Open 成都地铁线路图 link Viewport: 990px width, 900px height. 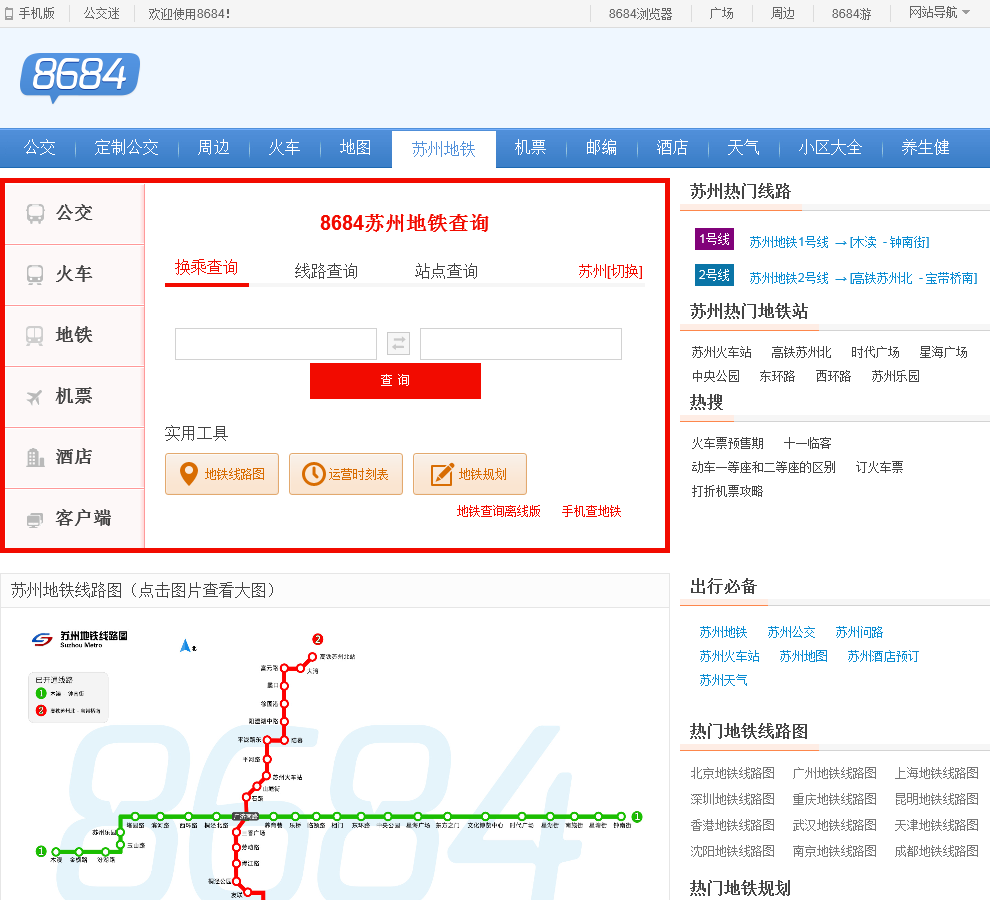point(937,851)
